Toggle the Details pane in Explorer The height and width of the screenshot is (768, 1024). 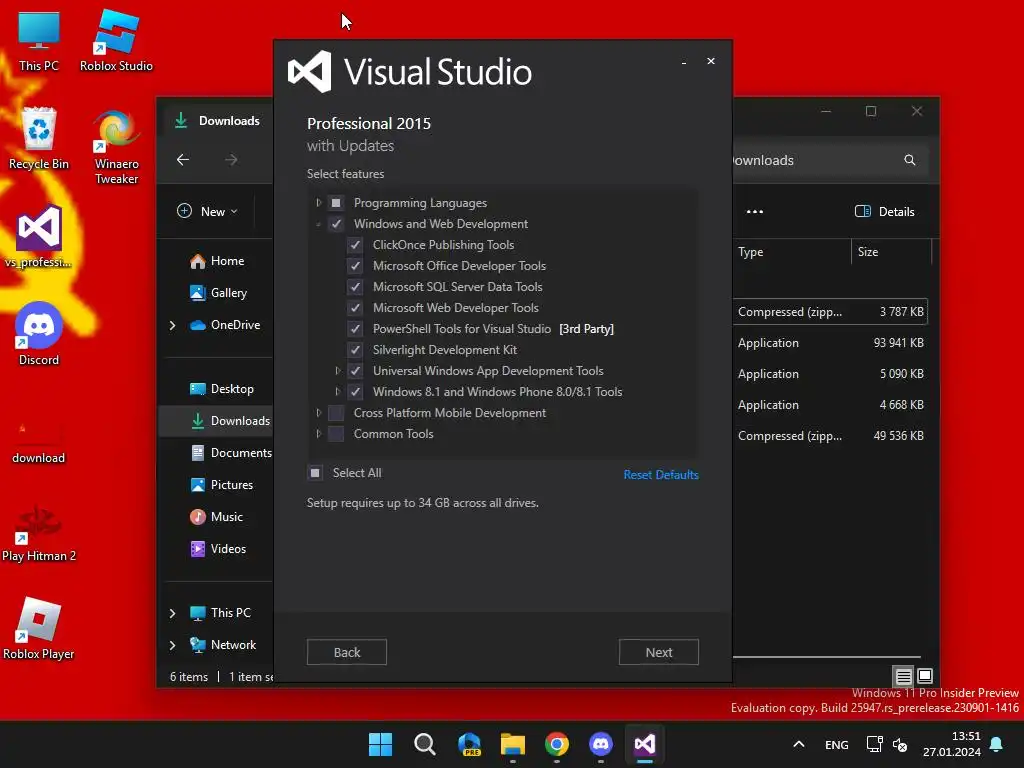point(884,212)
